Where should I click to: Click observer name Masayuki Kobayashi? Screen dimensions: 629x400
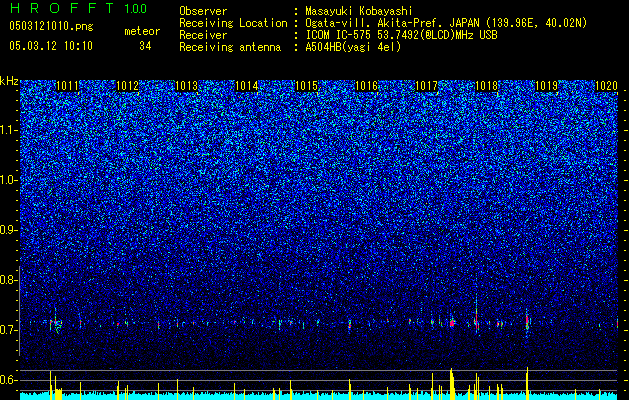(359, 11)
